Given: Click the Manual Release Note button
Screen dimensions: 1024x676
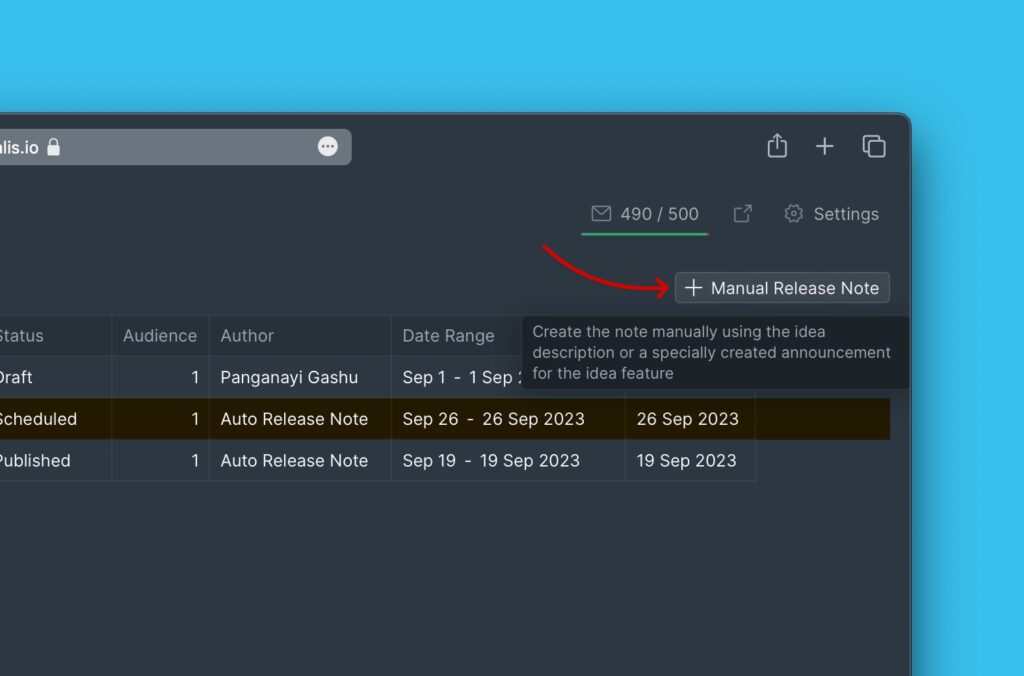Looking at the screenshot, I should pyautogui.click(x=783, y=288).
